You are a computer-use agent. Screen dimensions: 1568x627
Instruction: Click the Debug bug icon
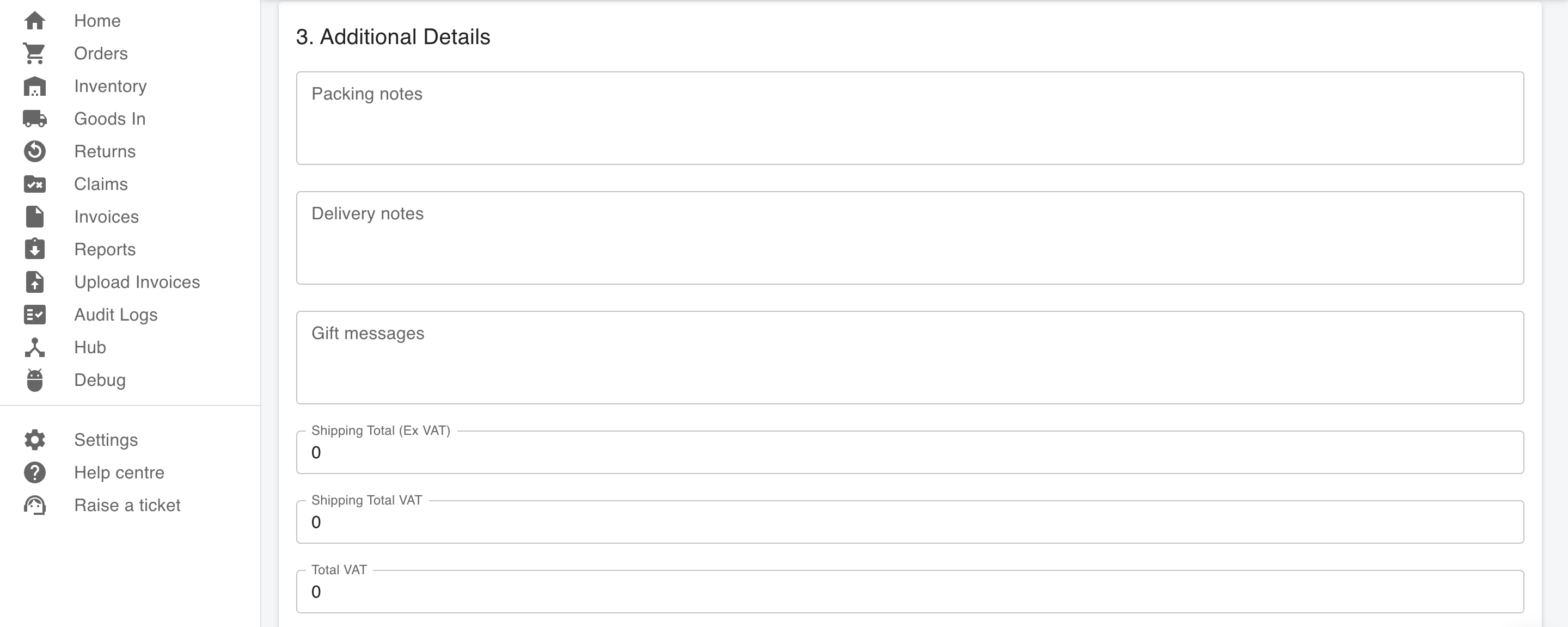pos(35,380)
